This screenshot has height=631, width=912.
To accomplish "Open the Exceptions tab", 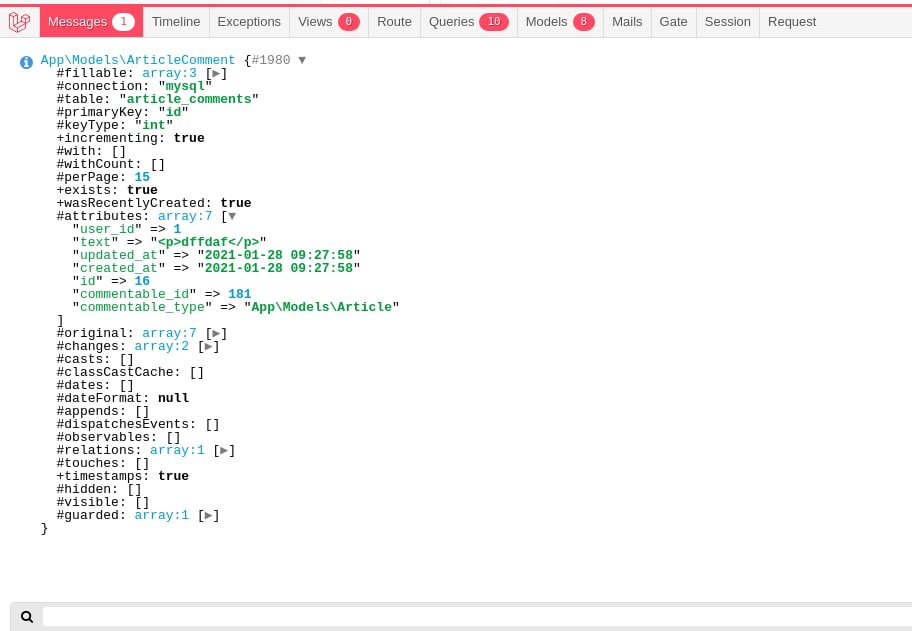I will 249,22.
